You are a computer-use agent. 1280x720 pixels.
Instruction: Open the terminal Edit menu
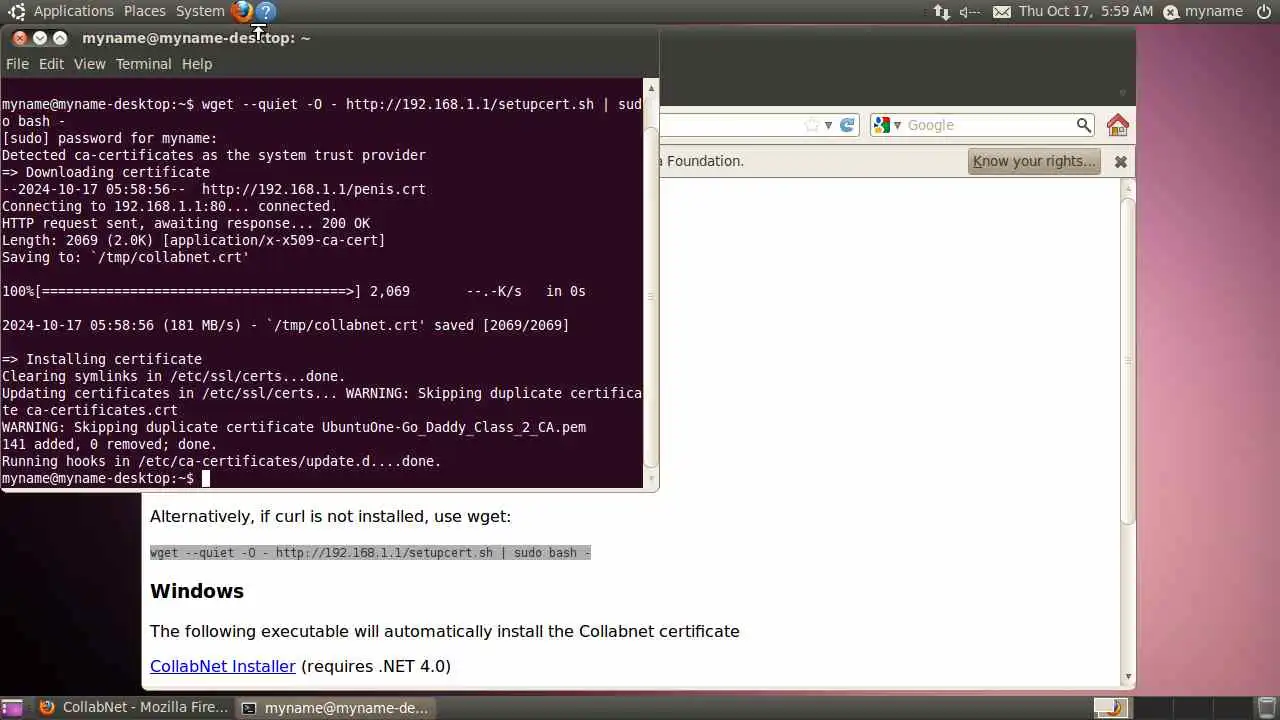[x=51, y=64]
